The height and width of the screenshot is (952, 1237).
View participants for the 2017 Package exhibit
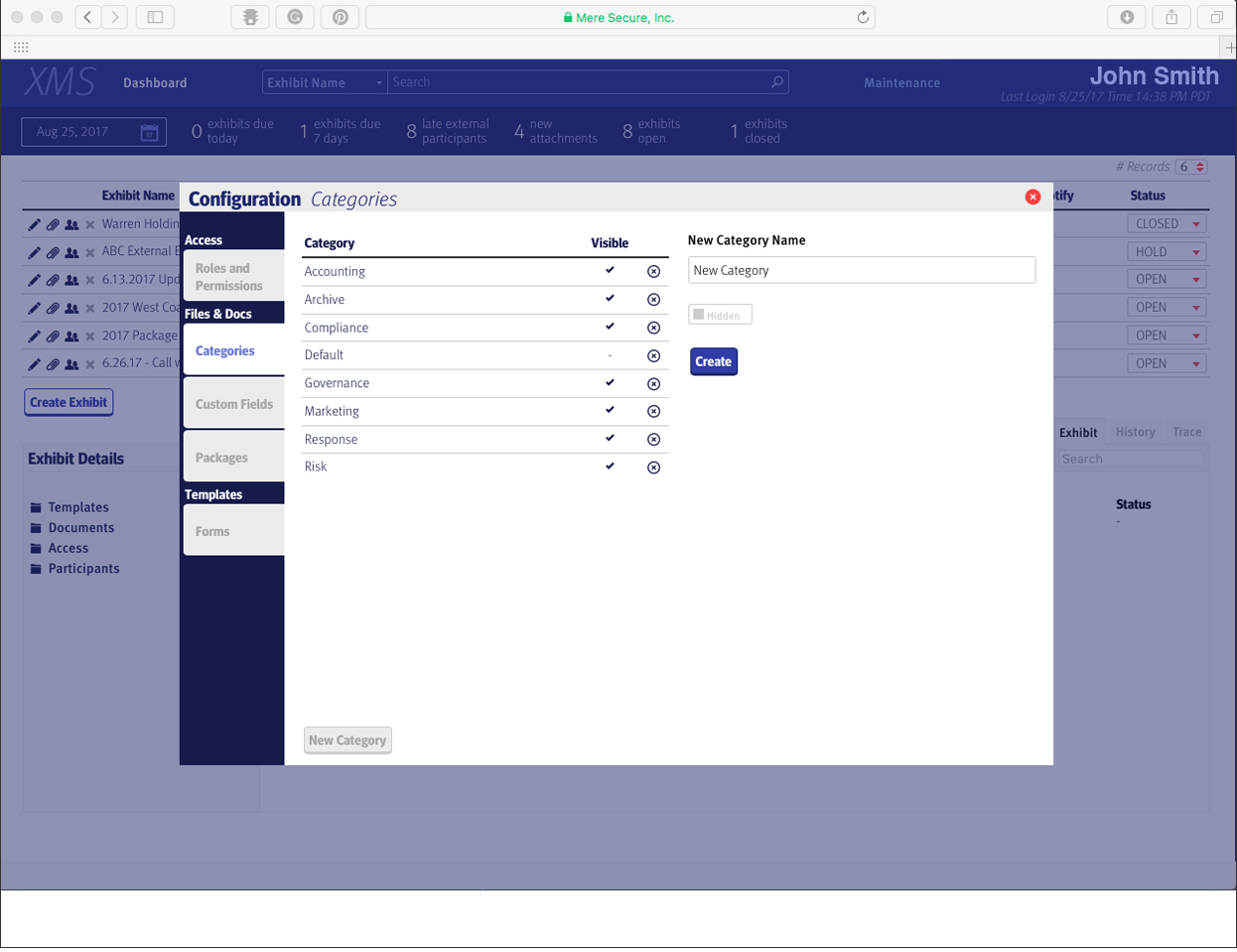(70, 336)
